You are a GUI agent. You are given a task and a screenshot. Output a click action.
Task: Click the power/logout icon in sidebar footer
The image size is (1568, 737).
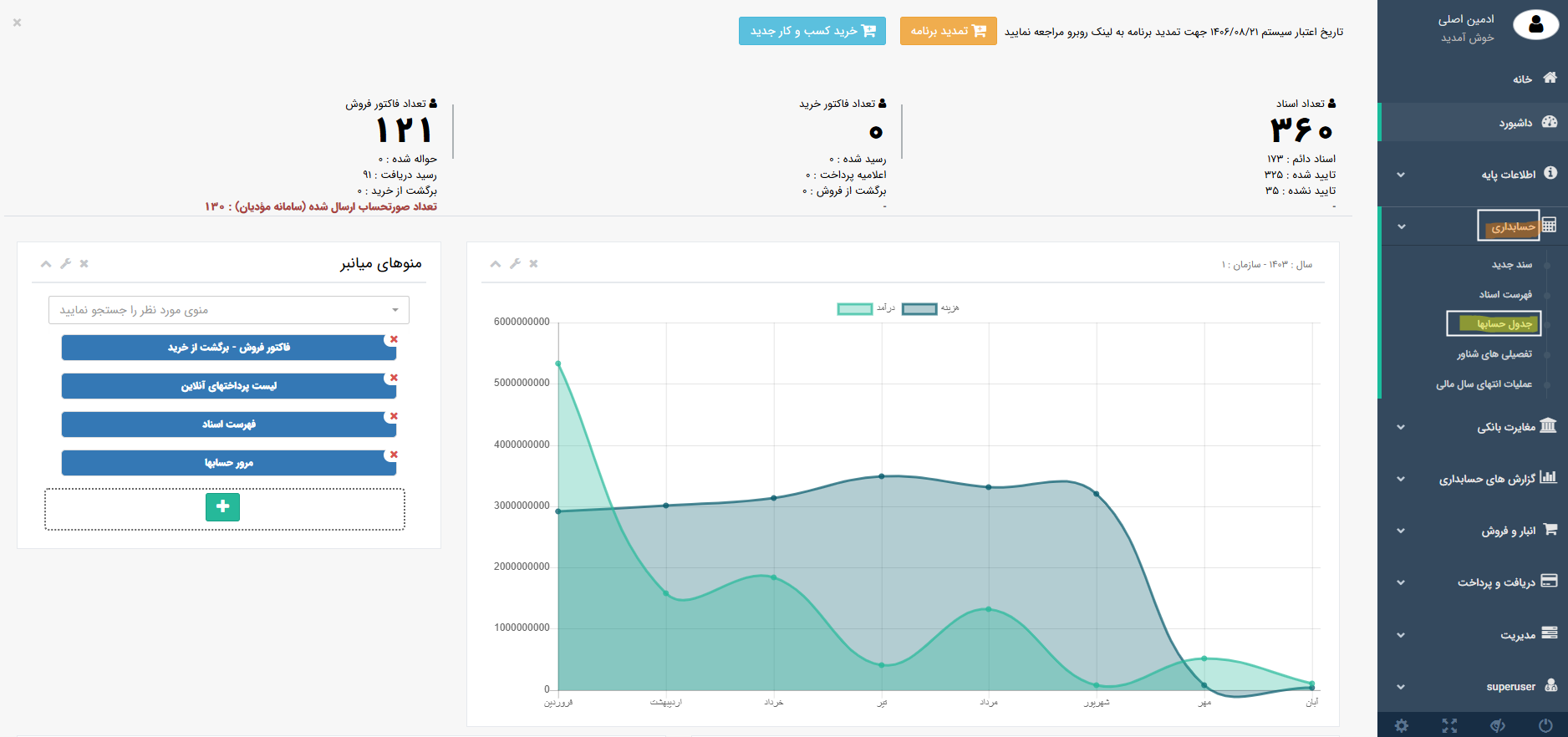coord(1545,725)
